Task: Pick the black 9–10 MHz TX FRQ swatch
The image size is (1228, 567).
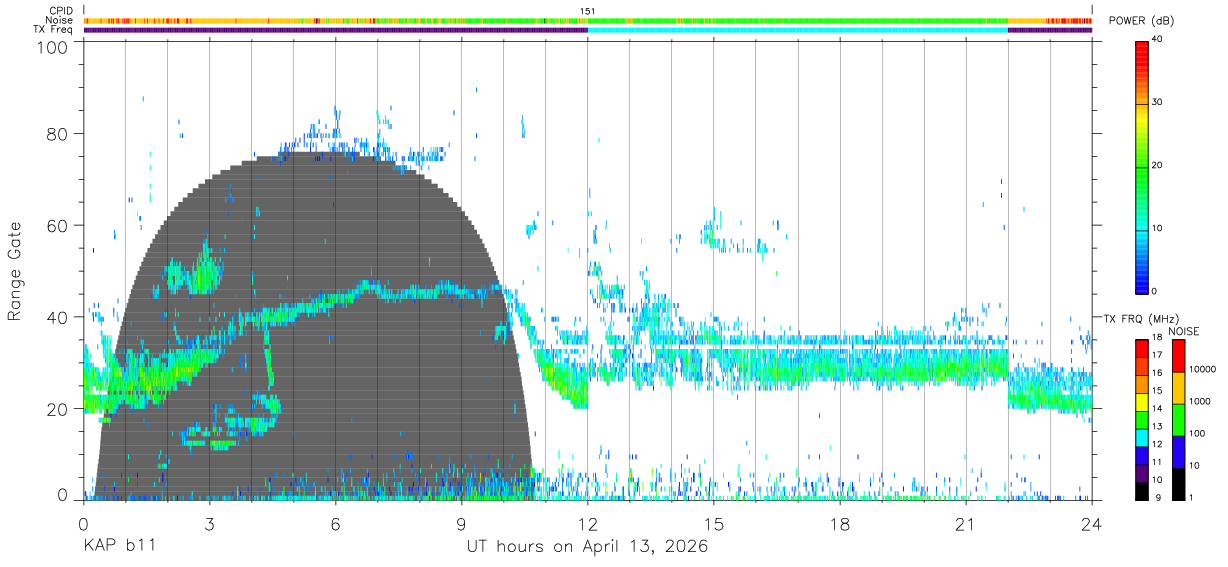Action: [x=1142, y=490]
